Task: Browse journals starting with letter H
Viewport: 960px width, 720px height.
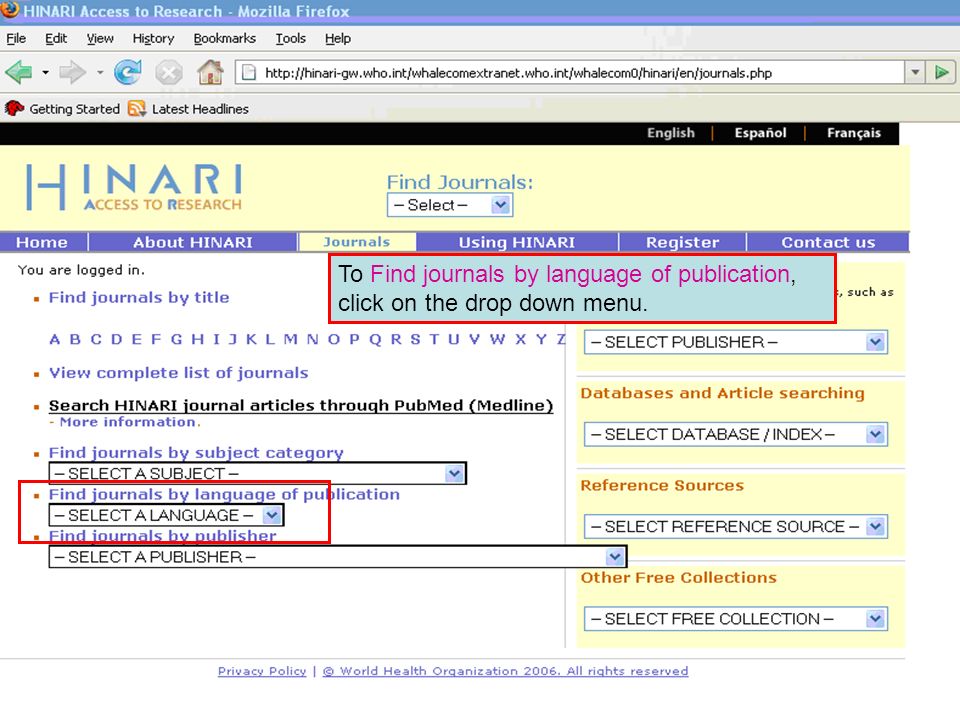Action: (x=197, y=339)
